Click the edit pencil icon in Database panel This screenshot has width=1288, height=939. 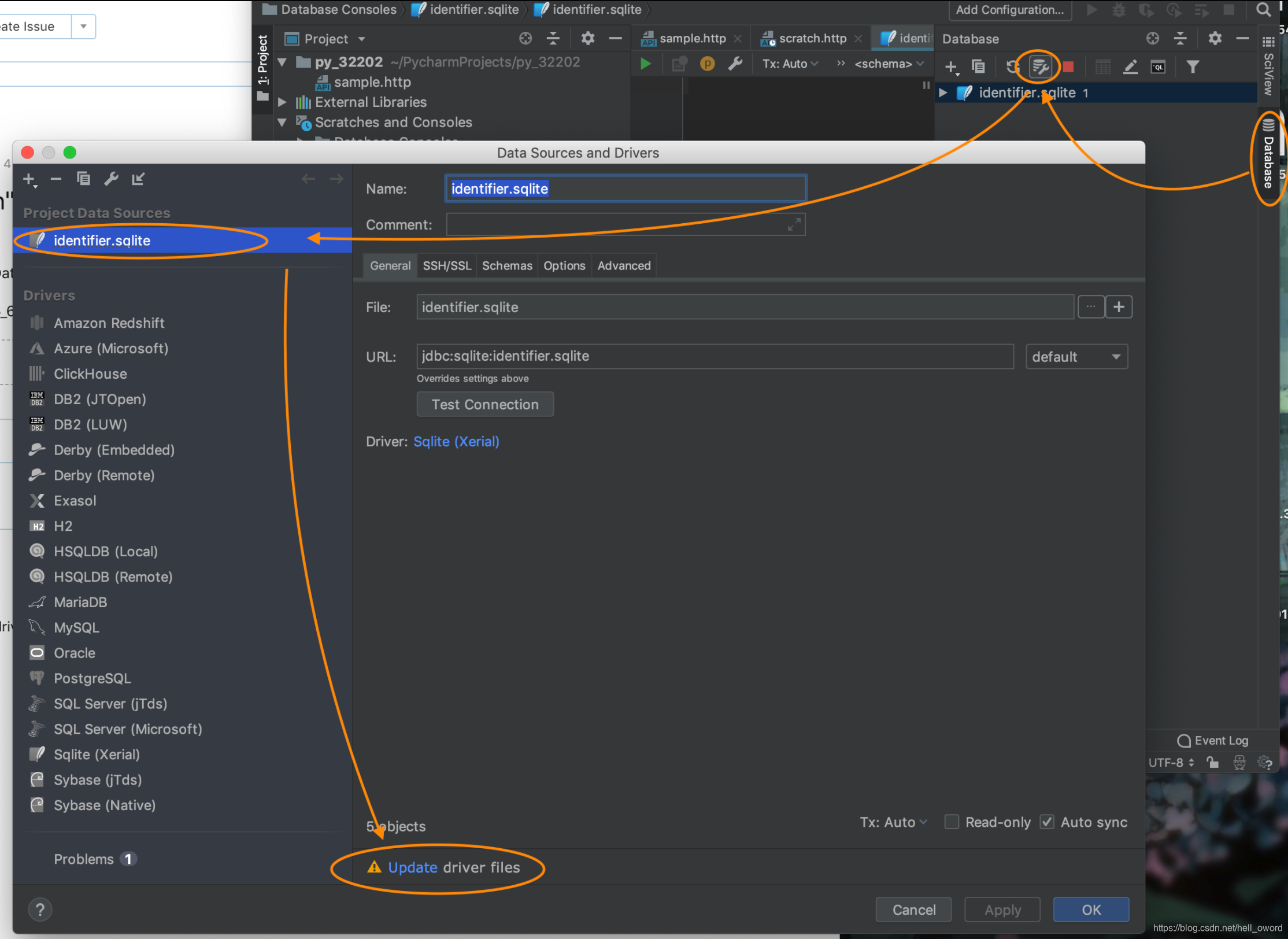pos(1130,67)
